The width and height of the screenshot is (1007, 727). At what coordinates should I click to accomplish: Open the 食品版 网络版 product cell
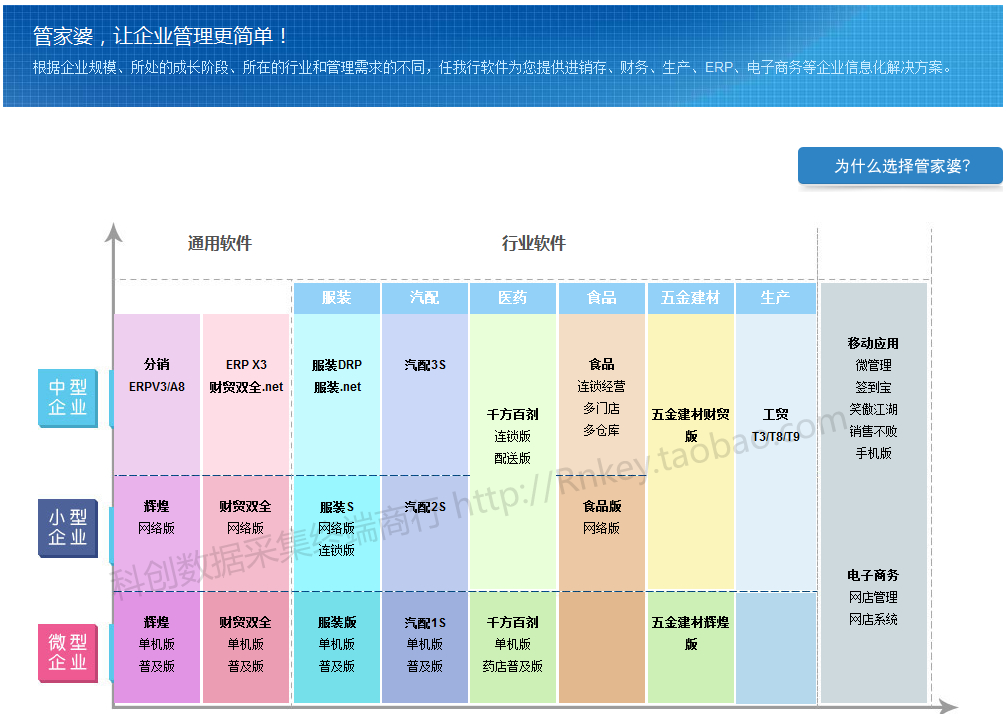pos(601,517)
